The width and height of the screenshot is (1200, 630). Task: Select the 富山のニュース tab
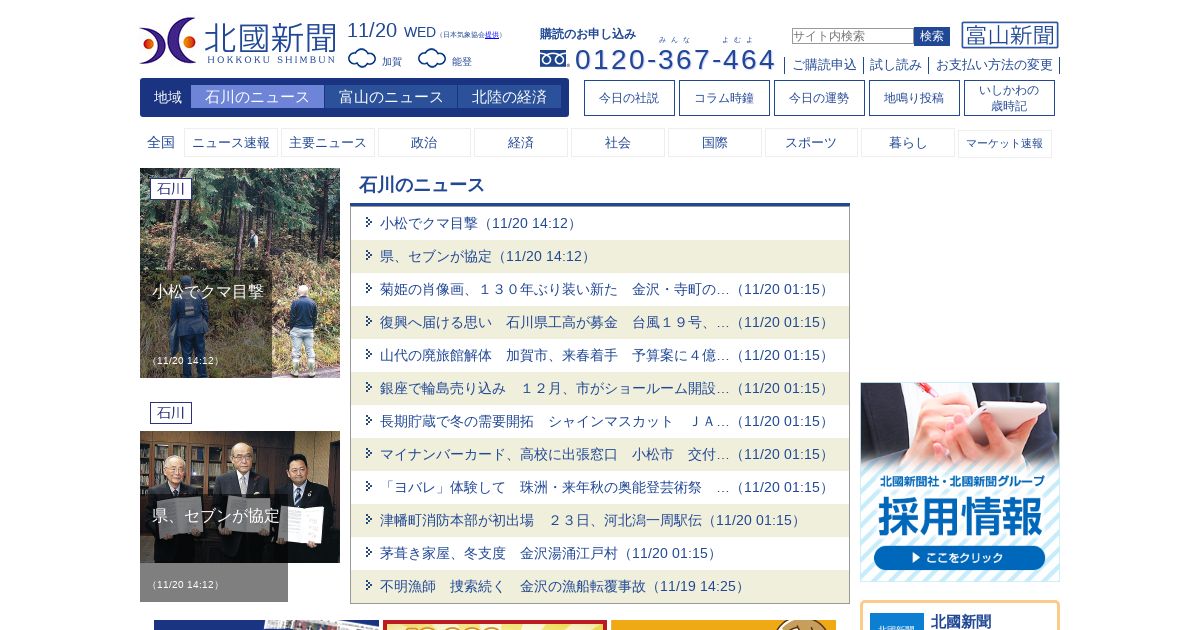click(x=391, y=97)
